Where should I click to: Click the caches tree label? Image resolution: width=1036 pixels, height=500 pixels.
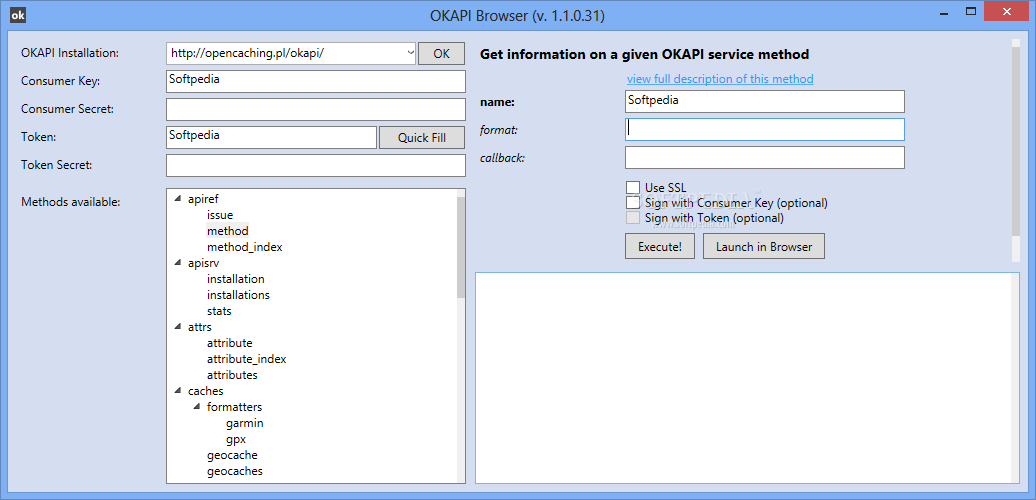205,391
